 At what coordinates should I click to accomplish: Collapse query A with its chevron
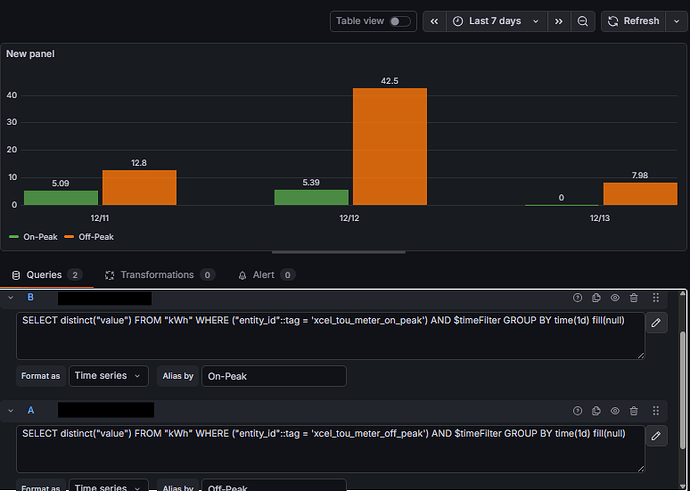(11, 410)
